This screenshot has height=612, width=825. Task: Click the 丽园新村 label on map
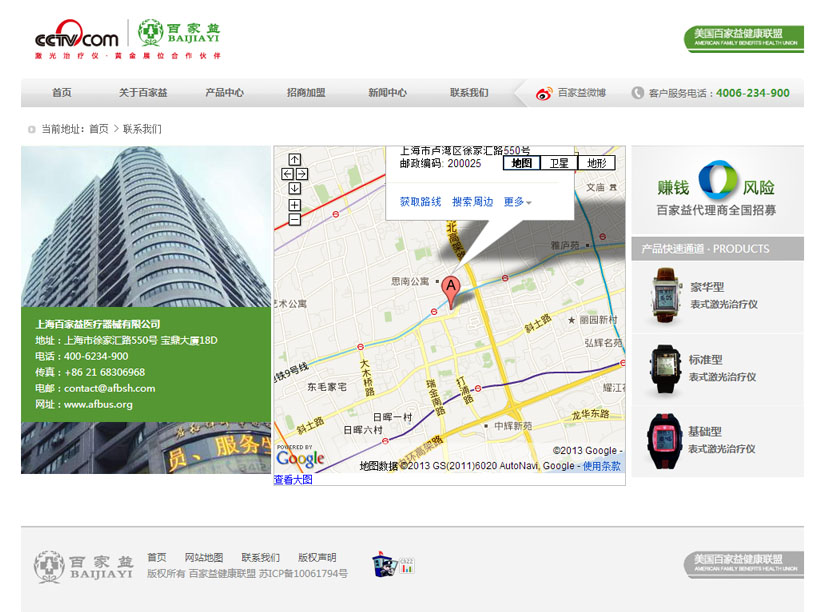[x=598, y=319]
